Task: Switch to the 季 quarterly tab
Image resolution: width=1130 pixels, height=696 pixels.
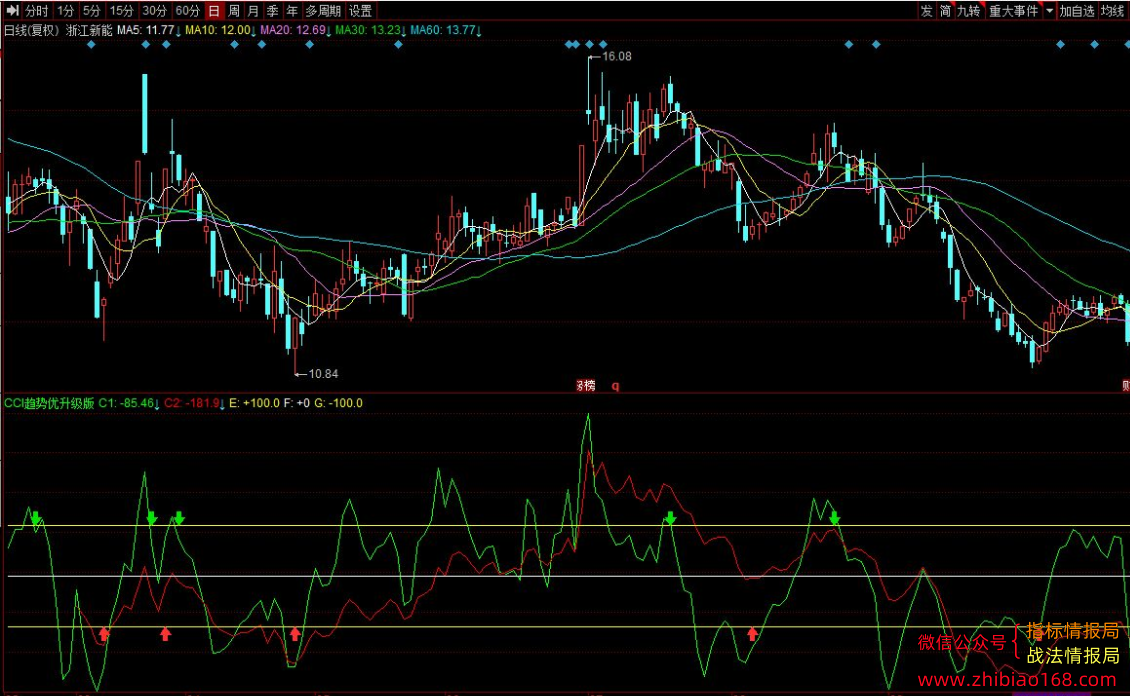Action: (x=272, y=10)
